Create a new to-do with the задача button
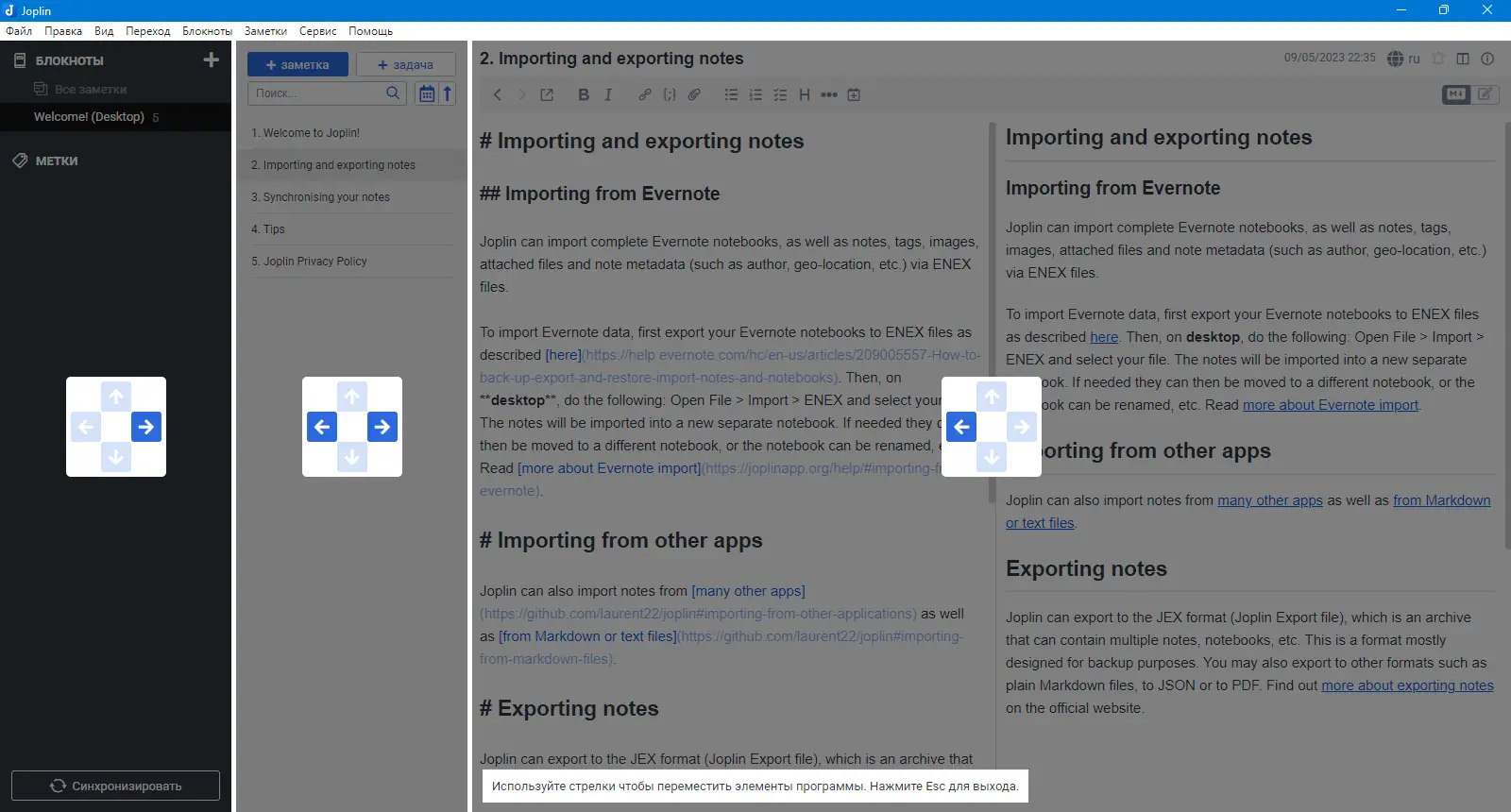The image size is (1511, 812). pos(405,64)
